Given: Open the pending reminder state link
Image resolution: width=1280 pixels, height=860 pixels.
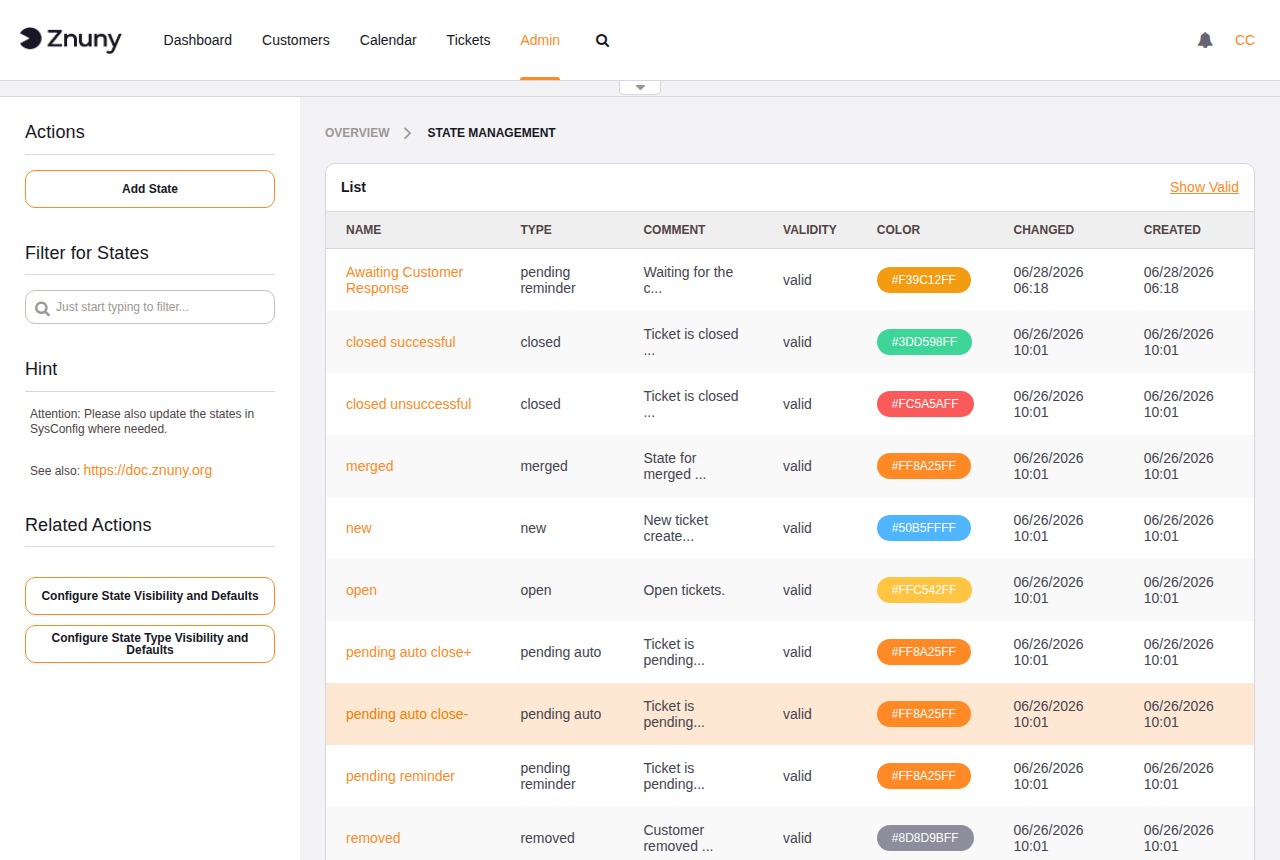Looking at the screenshot, I should (400, 776).
